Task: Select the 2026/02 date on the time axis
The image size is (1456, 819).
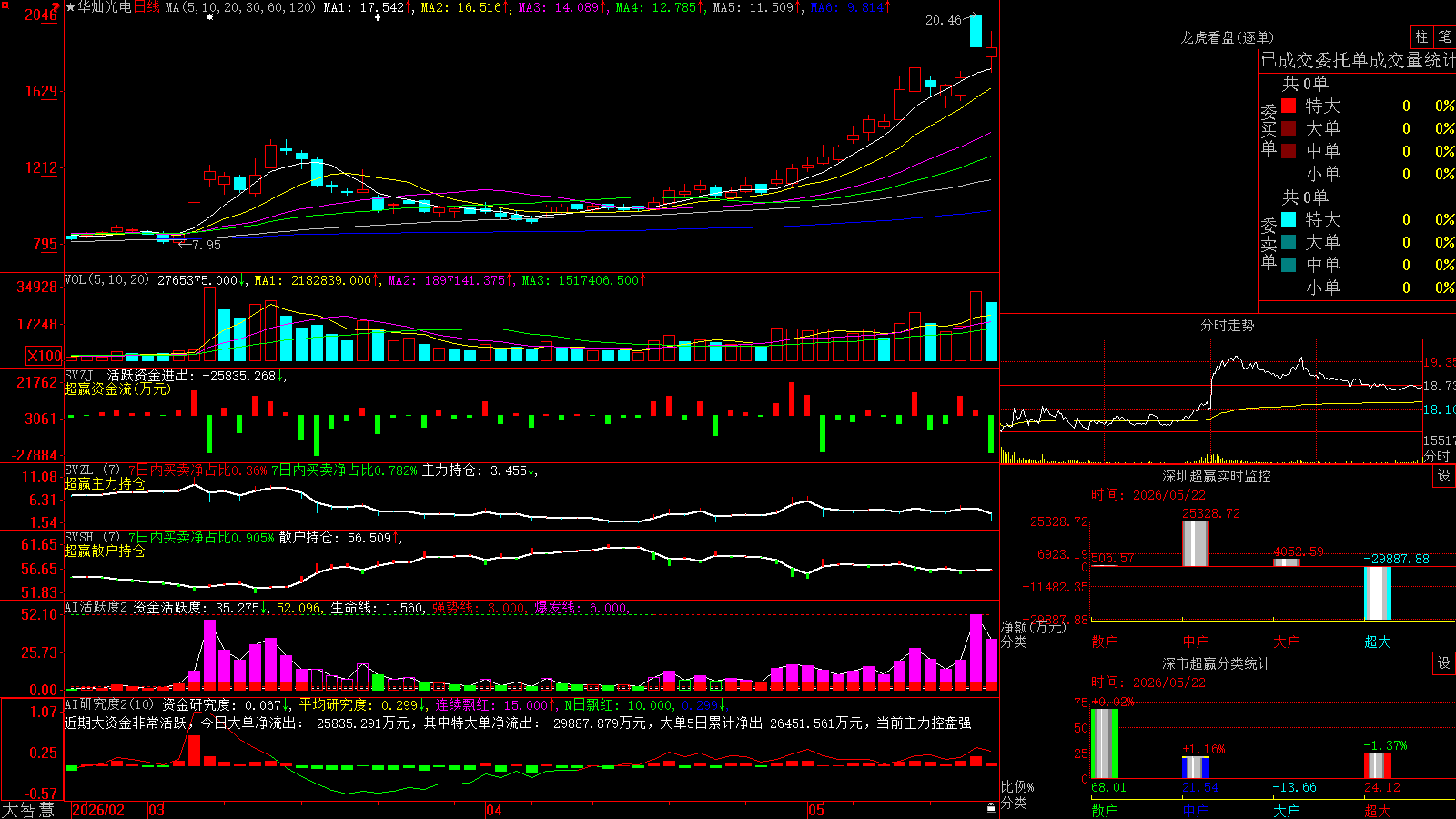Action: (x=98, y=810)
